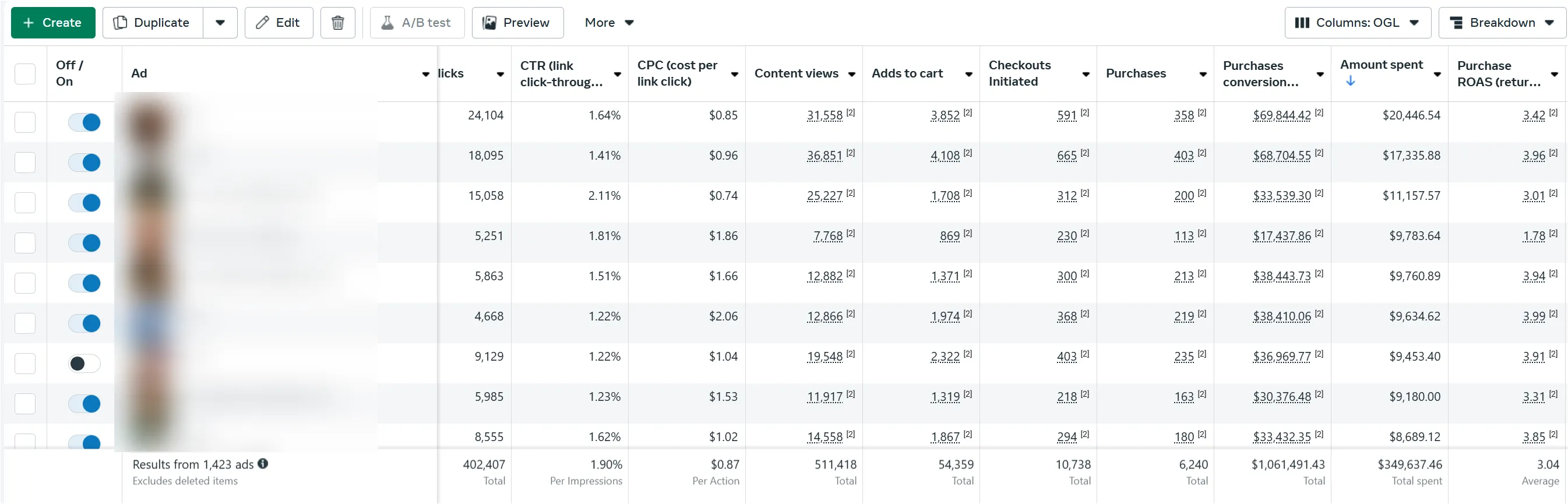The height and width of the screenshot is (504, 1568).
Task: Open the Breakdown dropdown
Action: click(1501, 23)
